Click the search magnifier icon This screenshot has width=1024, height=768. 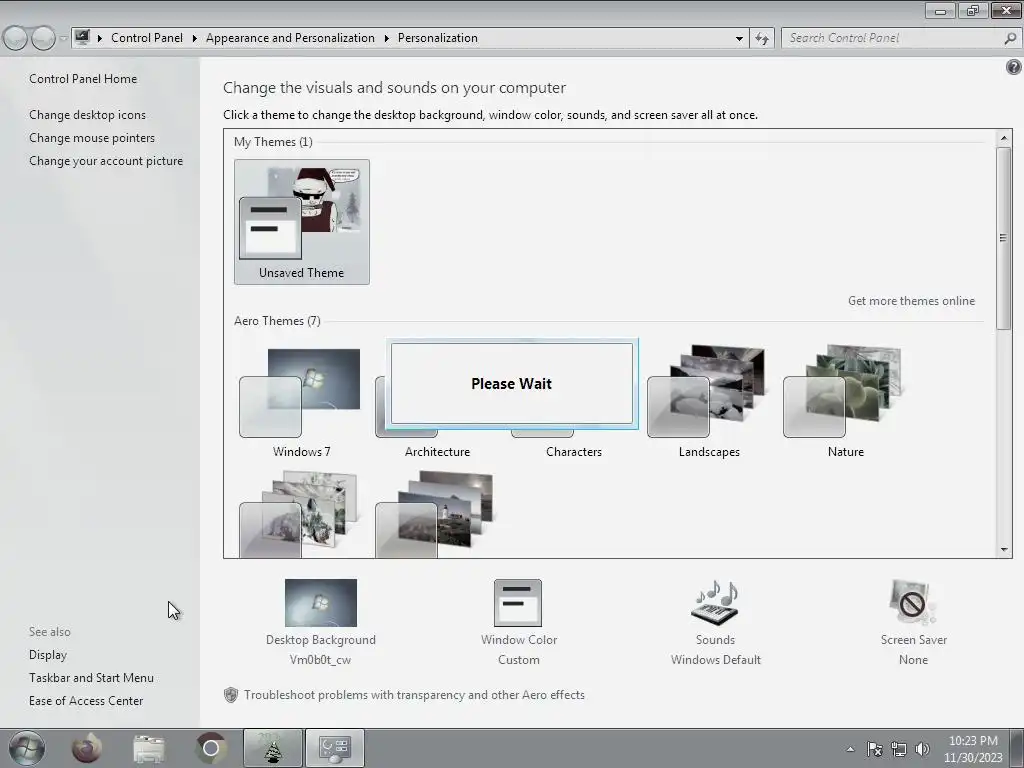(x=1010, y=39)
